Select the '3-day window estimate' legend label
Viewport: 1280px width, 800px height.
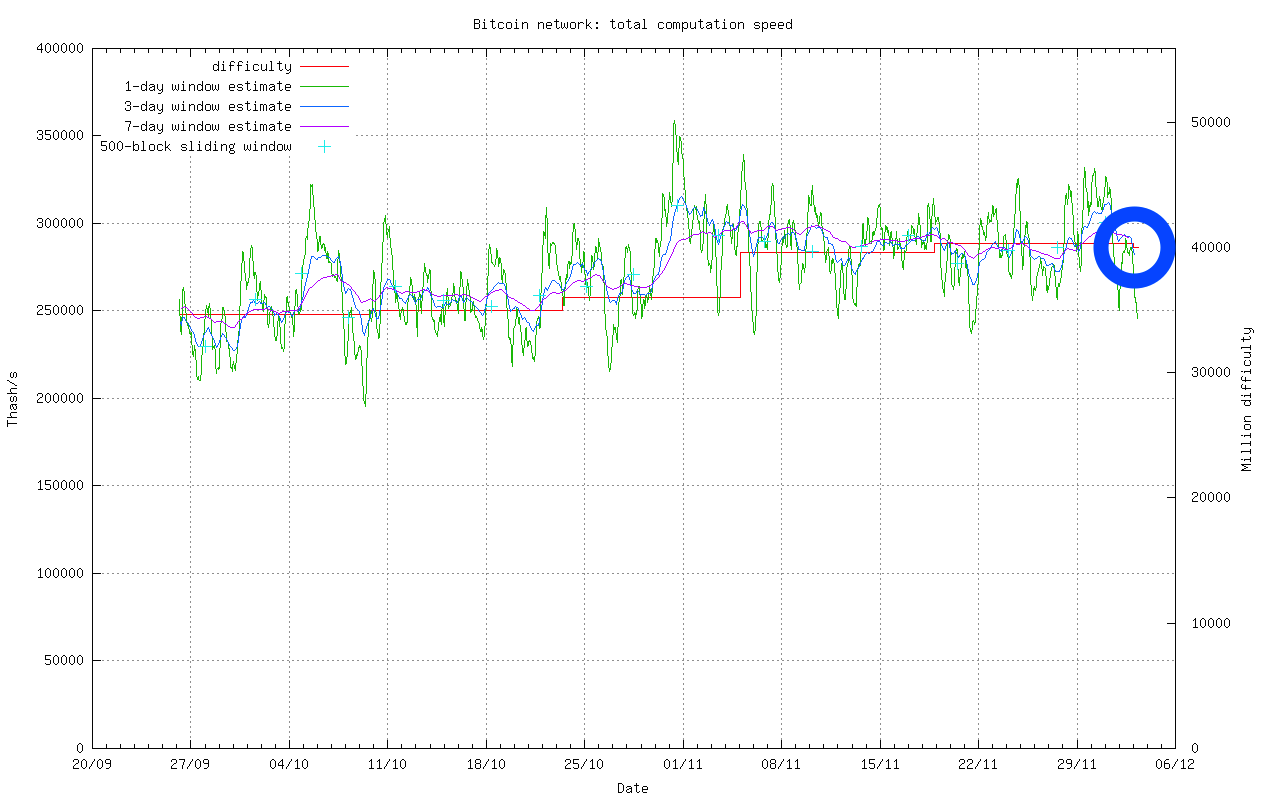point(208,107)
